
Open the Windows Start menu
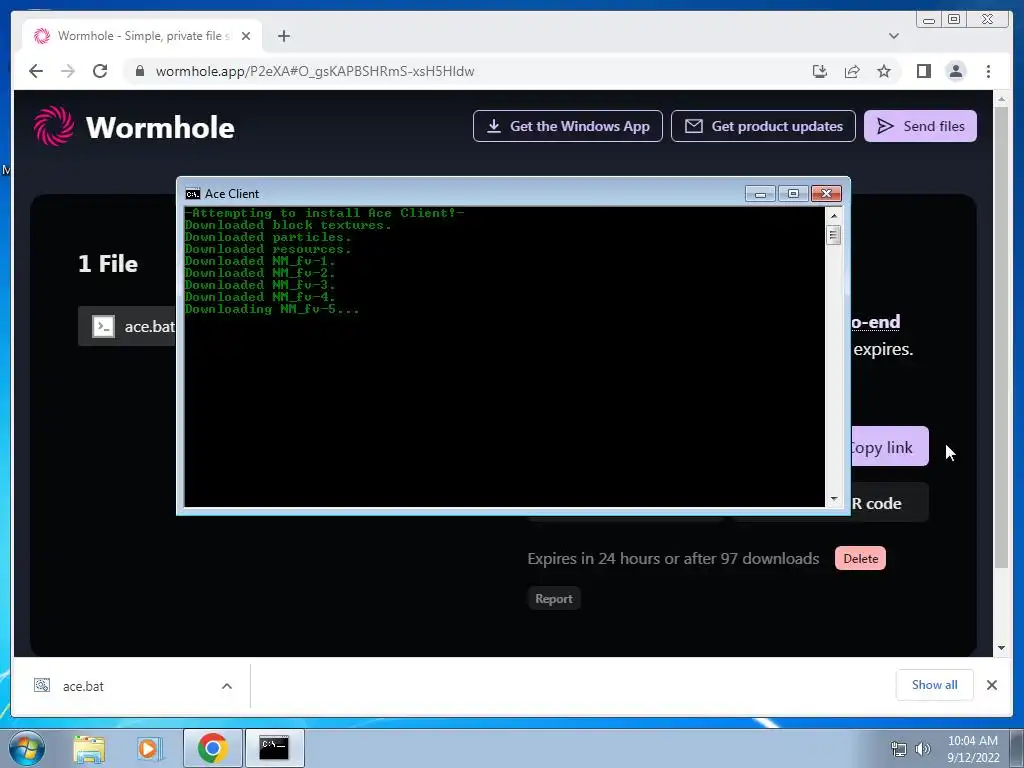[27, 748]
